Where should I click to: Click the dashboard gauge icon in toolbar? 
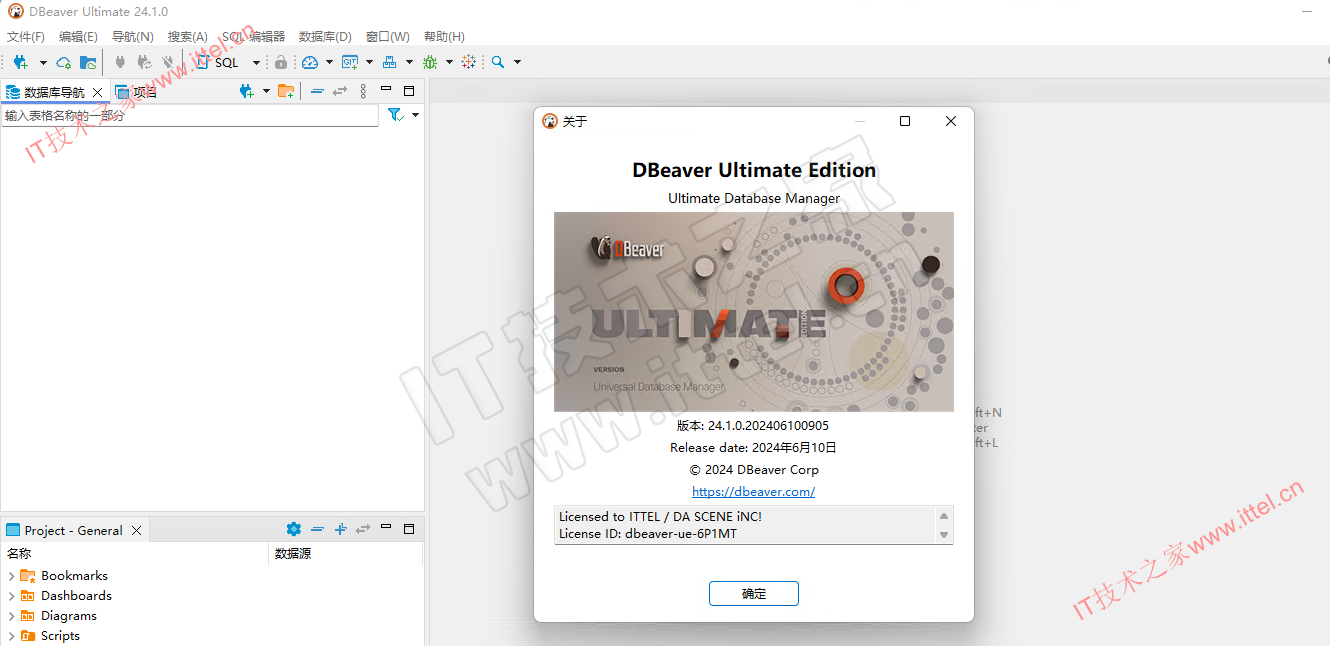310,62
